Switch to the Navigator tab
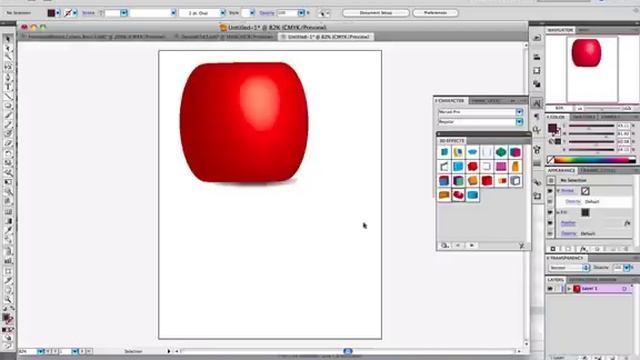This screenshot has width=640, height=360. coord(560,30)
